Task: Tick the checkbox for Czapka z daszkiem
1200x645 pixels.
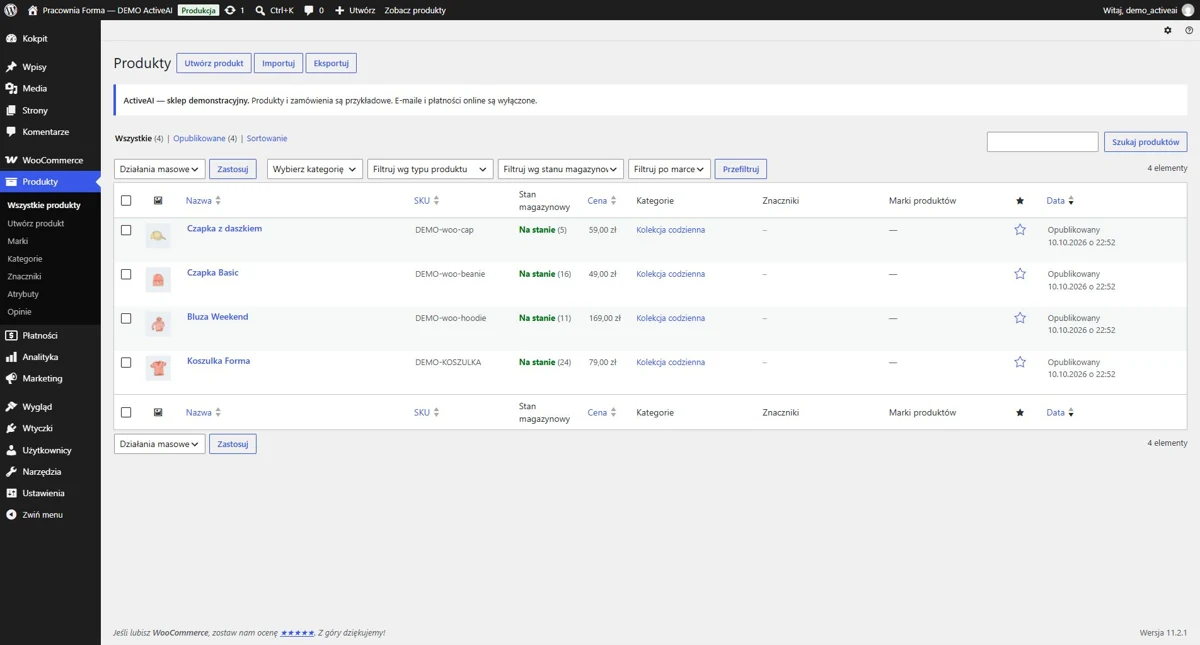Action: point(126,230)
